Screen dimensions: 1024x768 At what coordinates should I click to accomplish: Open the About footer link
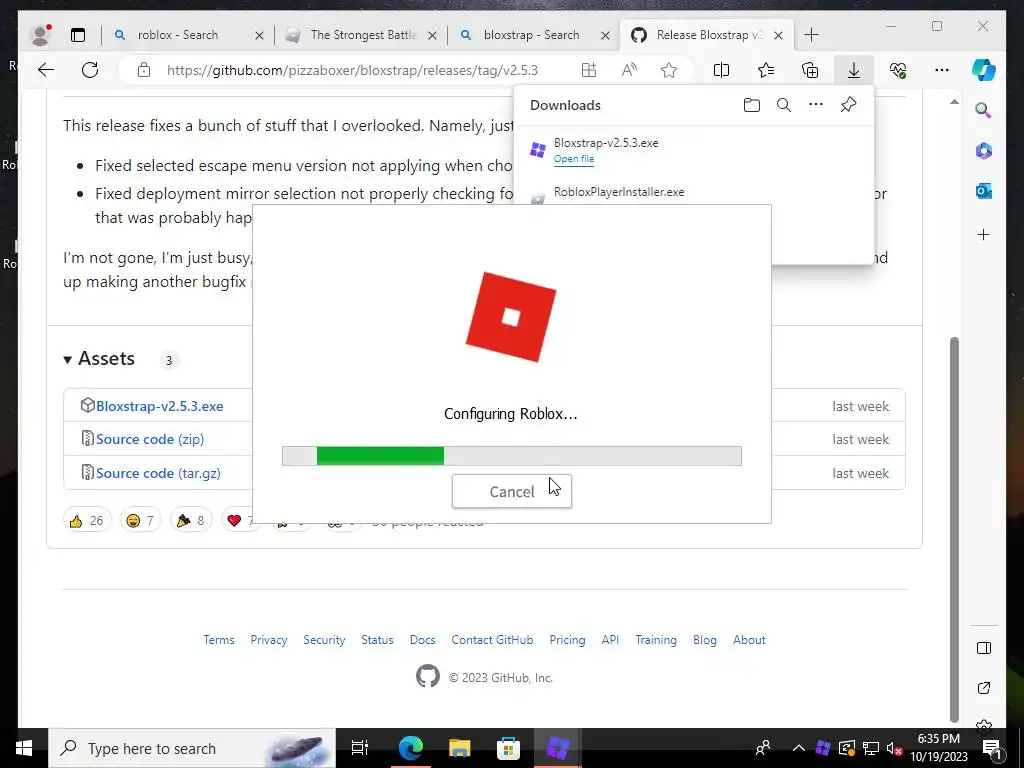[749, 640]
